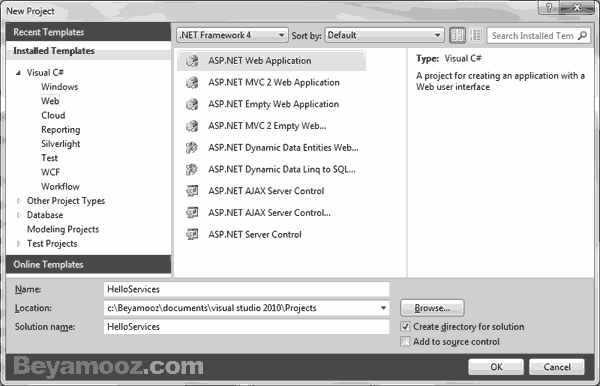Screen dimensions: 600x386
Task: Expand the Database tree node
Action: pyautogui.click(x=18, y=215)
